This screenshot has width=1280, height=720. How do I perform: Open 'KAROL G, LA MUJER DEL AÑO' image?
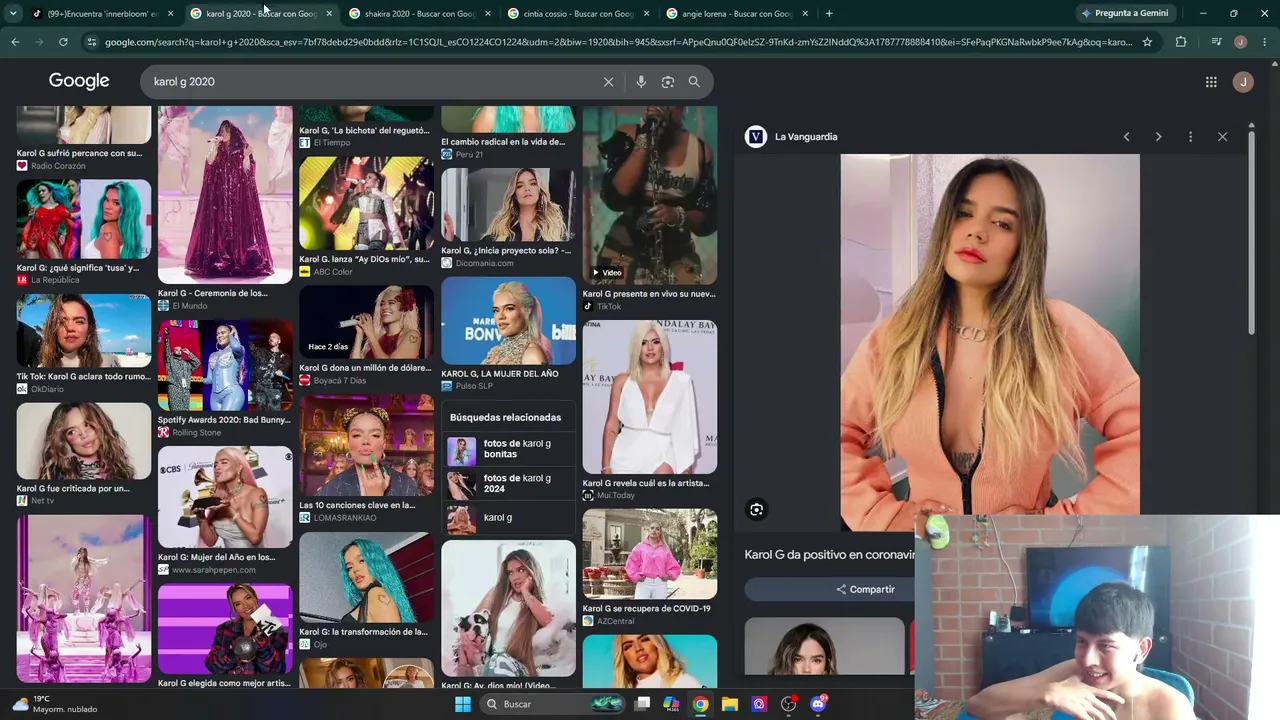[x=508, y=321]
